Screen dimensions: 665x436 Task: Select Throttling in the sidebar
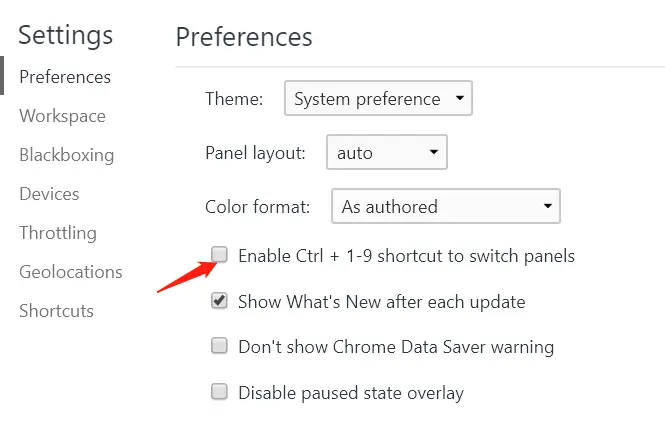[x=58, y=233]
